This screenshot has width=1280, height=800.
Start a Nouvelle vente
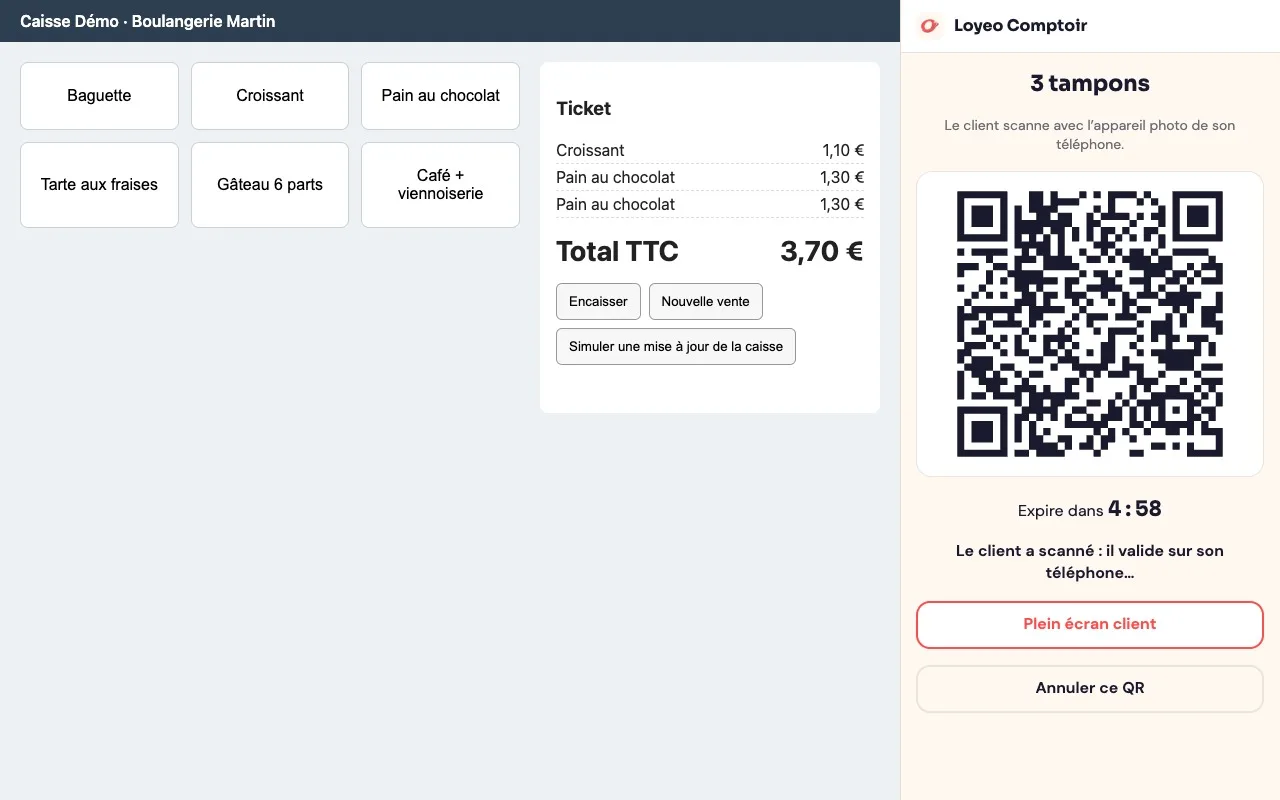pyautogui.click(x=705, y=301)
